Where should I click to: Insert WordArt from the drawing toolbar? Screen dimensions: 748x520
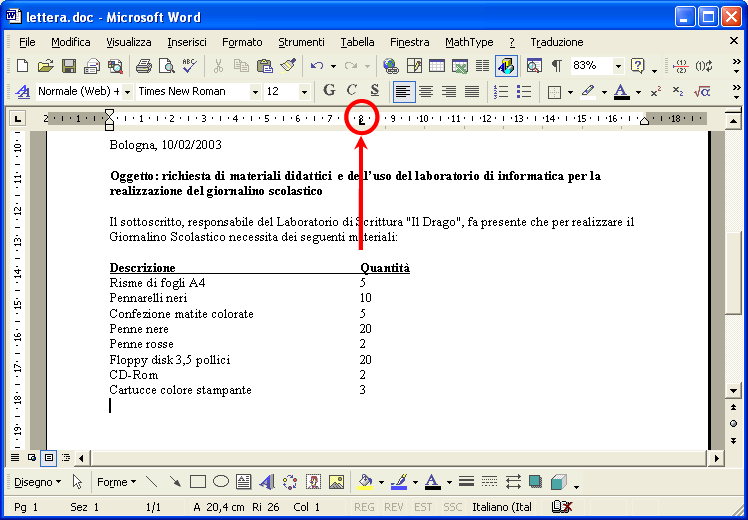pos(267,482)
